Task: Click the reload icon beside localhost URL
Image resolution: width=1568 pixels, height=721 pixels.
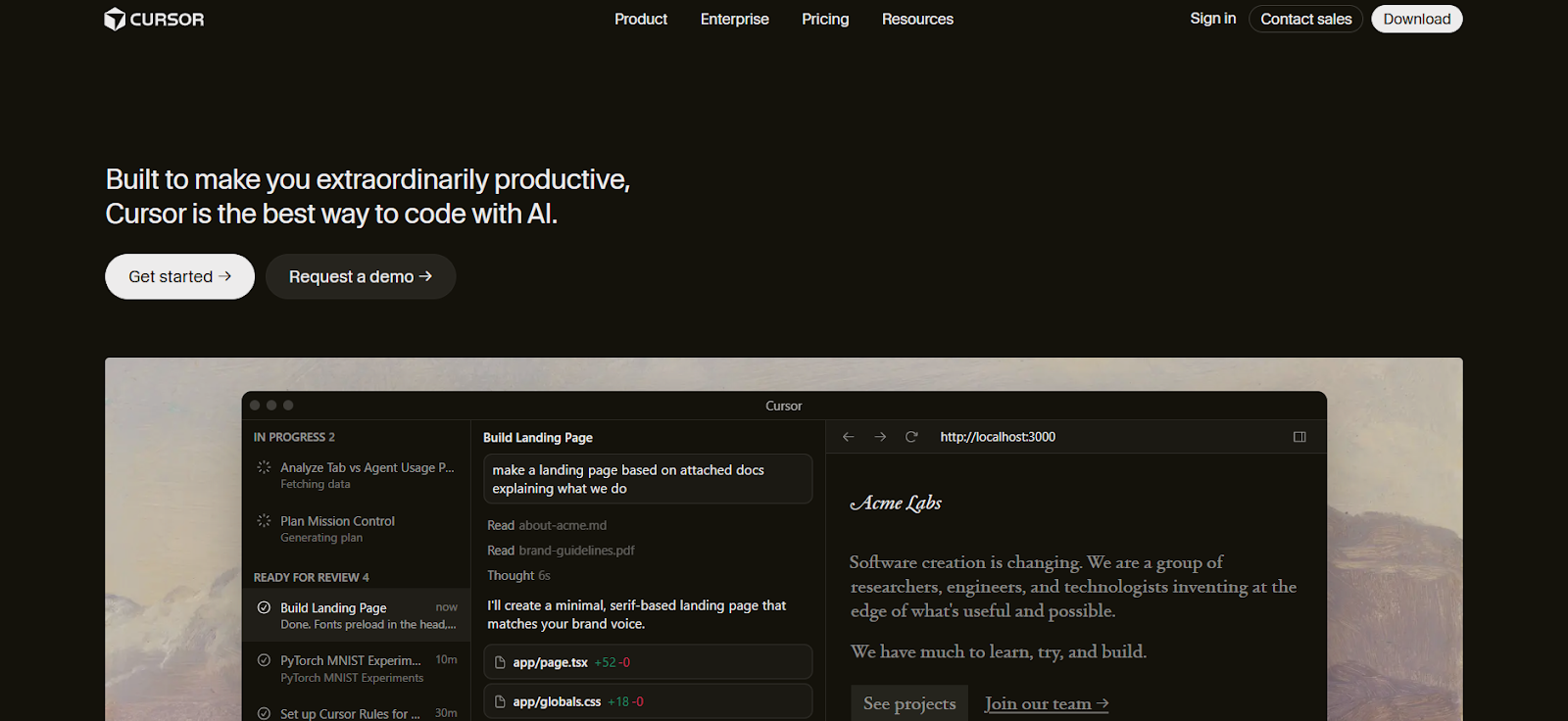Action: [911, 437]
